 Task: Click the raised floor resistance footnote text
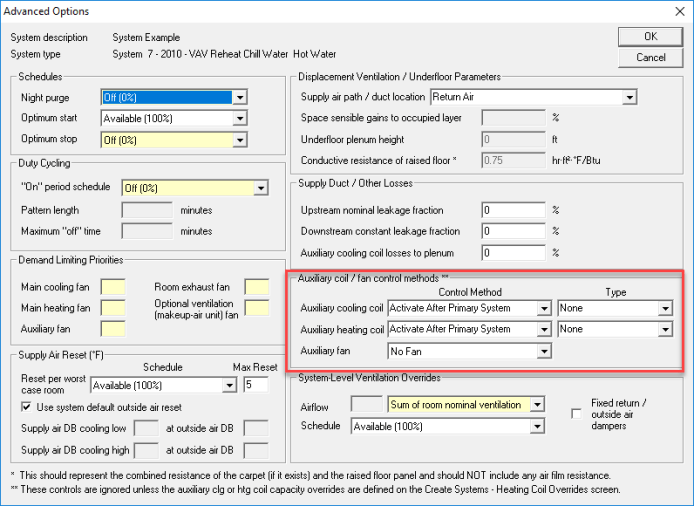tap(311, 475)
